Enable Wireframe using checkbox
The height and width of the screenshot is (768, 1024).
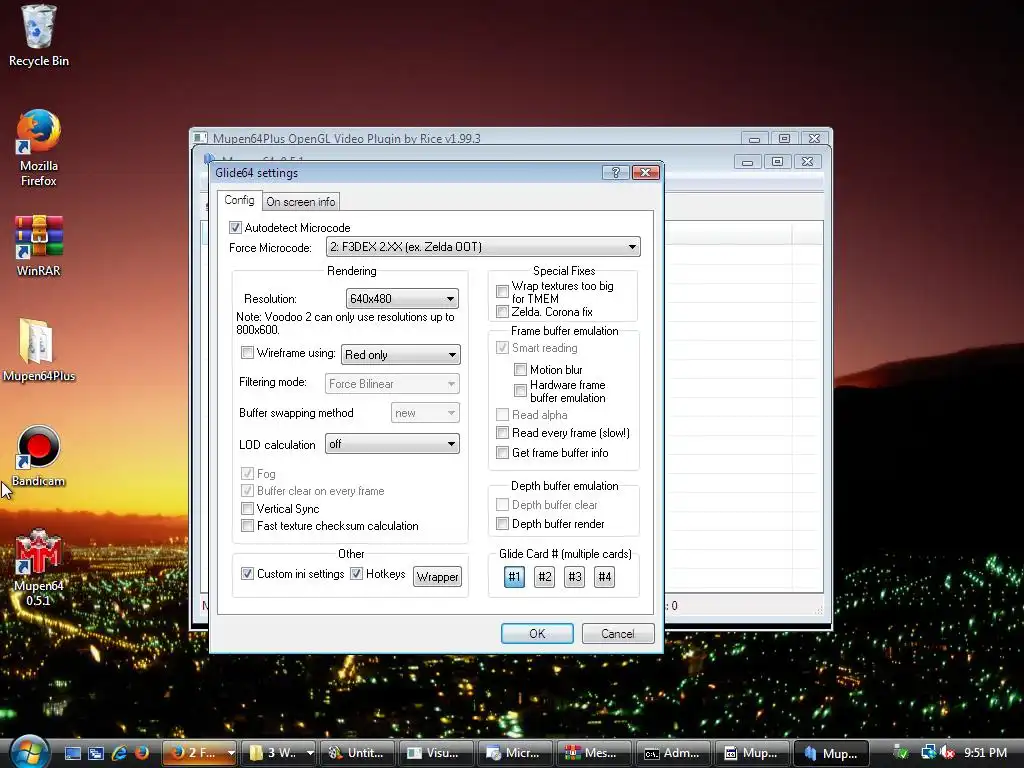point(247,353)
